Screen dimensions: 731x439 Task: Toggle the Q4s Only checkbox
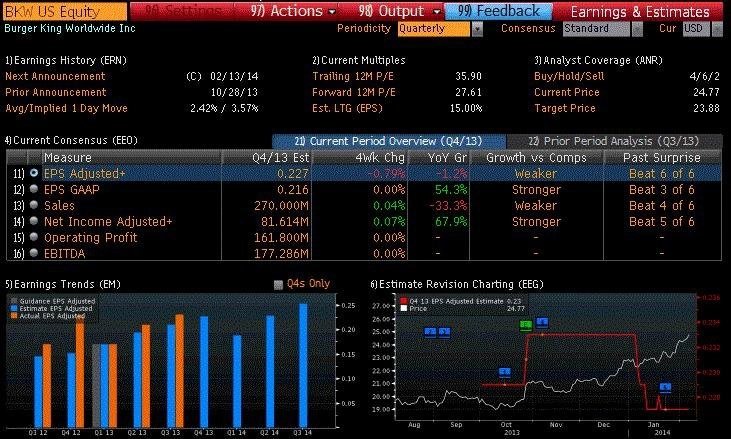tap(278, 285)
